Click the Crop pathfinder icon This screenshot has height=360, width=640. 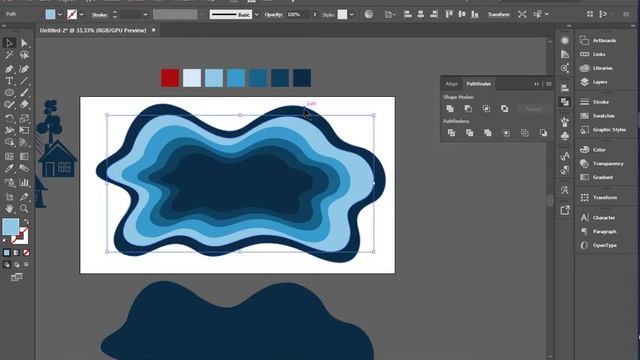506,133
